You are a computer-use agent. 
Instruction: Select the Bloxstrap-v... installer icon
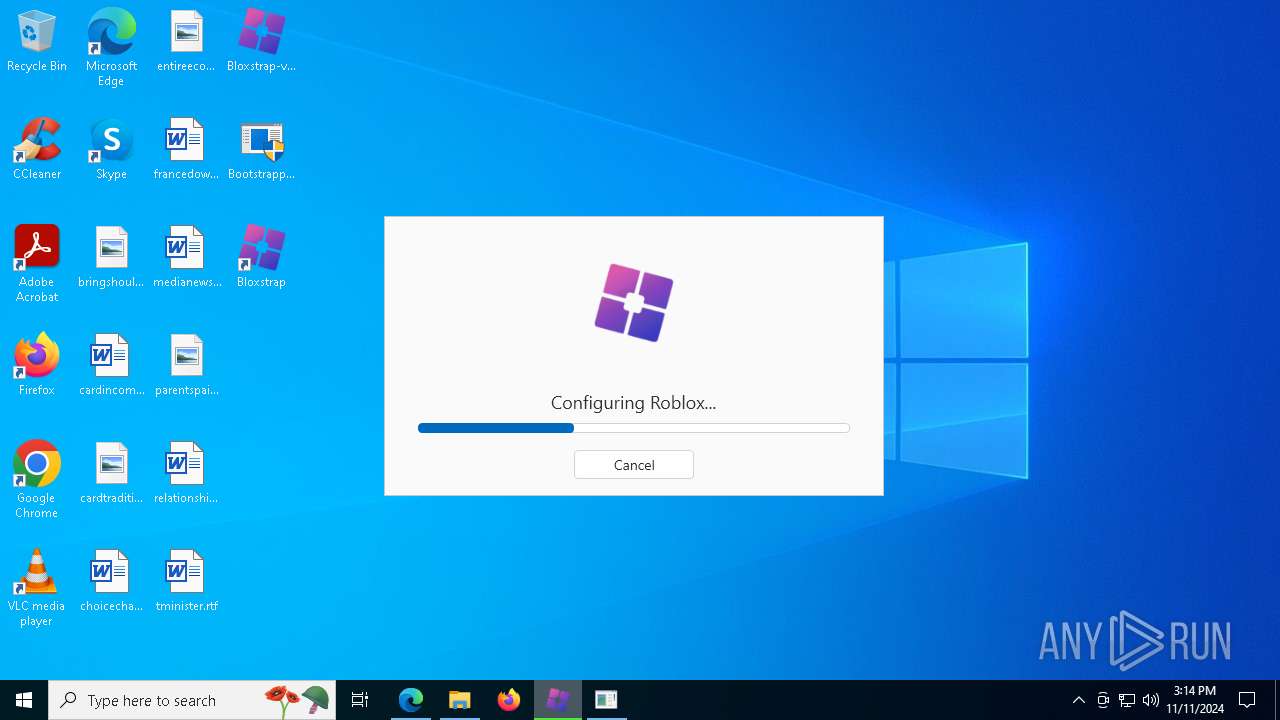(x=261, y=41)
